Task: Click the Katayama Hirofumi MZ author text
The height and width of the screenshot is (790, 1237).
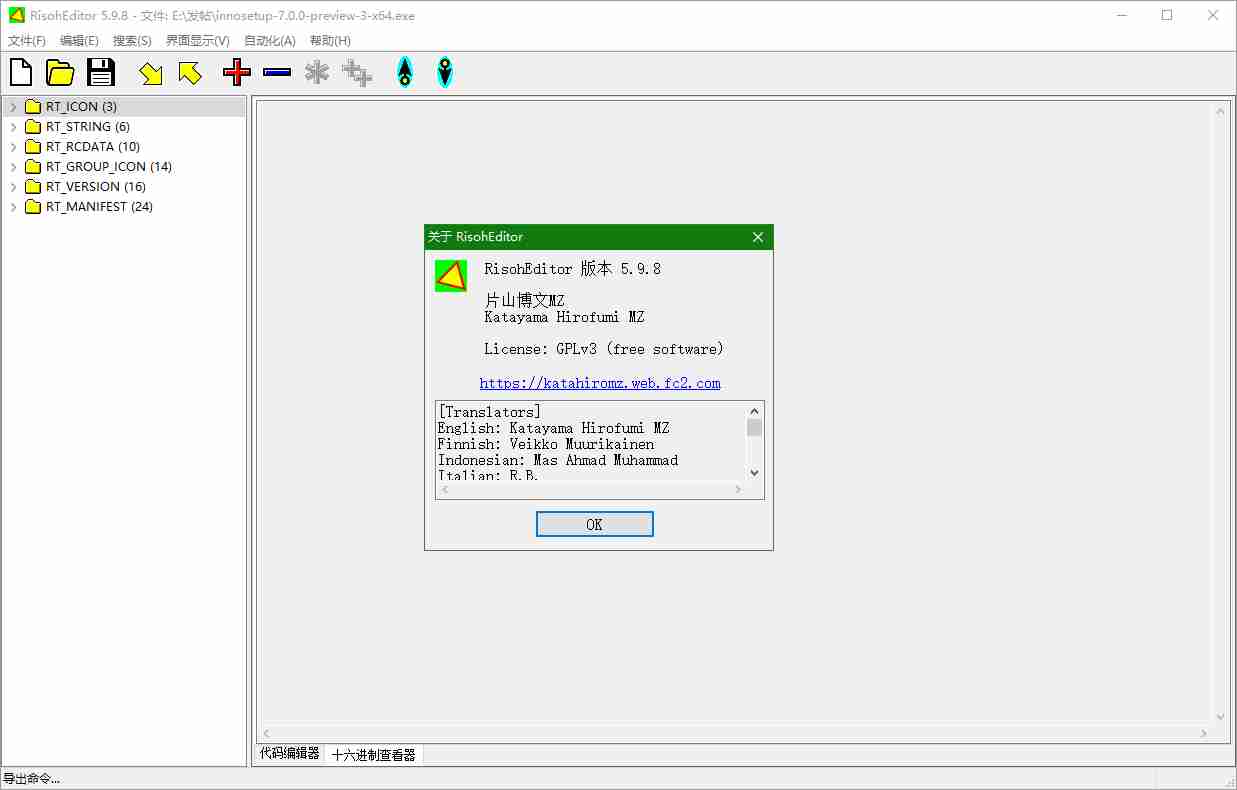Action: [x=564, y=317]
